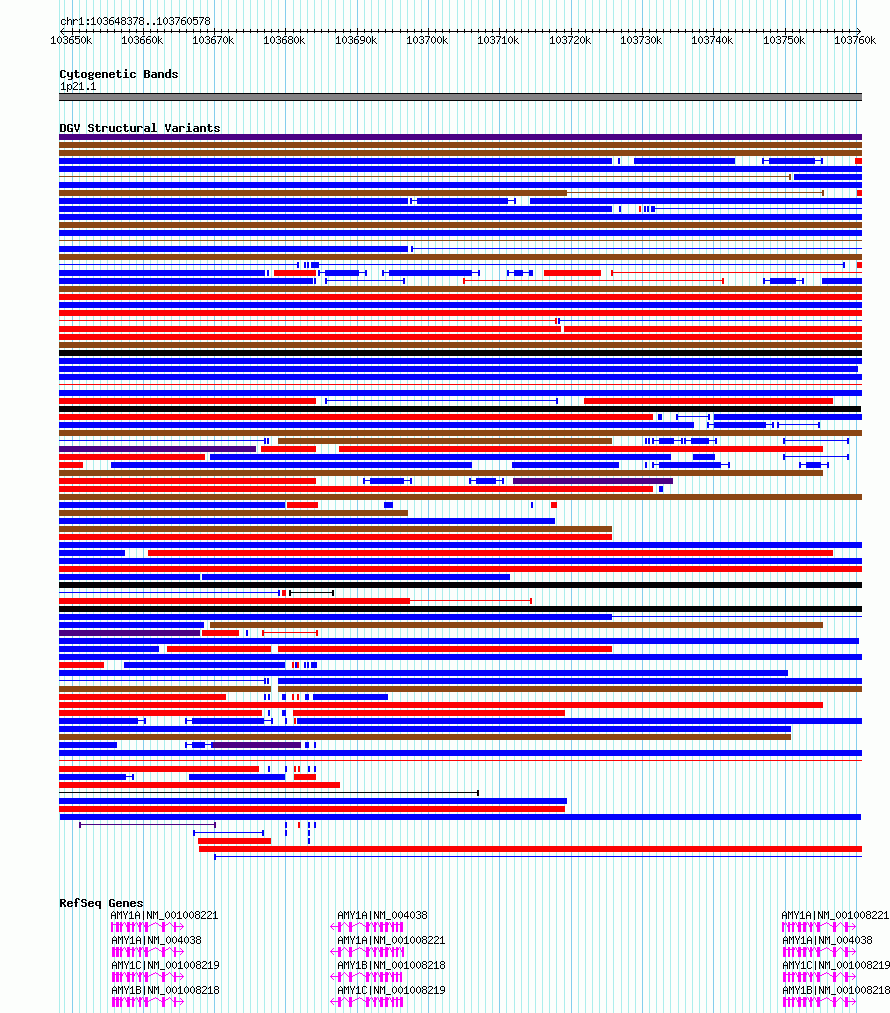The width and height of the screenshot is (890, 1013).
Task: Click the Cytogenetic Bands track title
Action: pos(119,74)
